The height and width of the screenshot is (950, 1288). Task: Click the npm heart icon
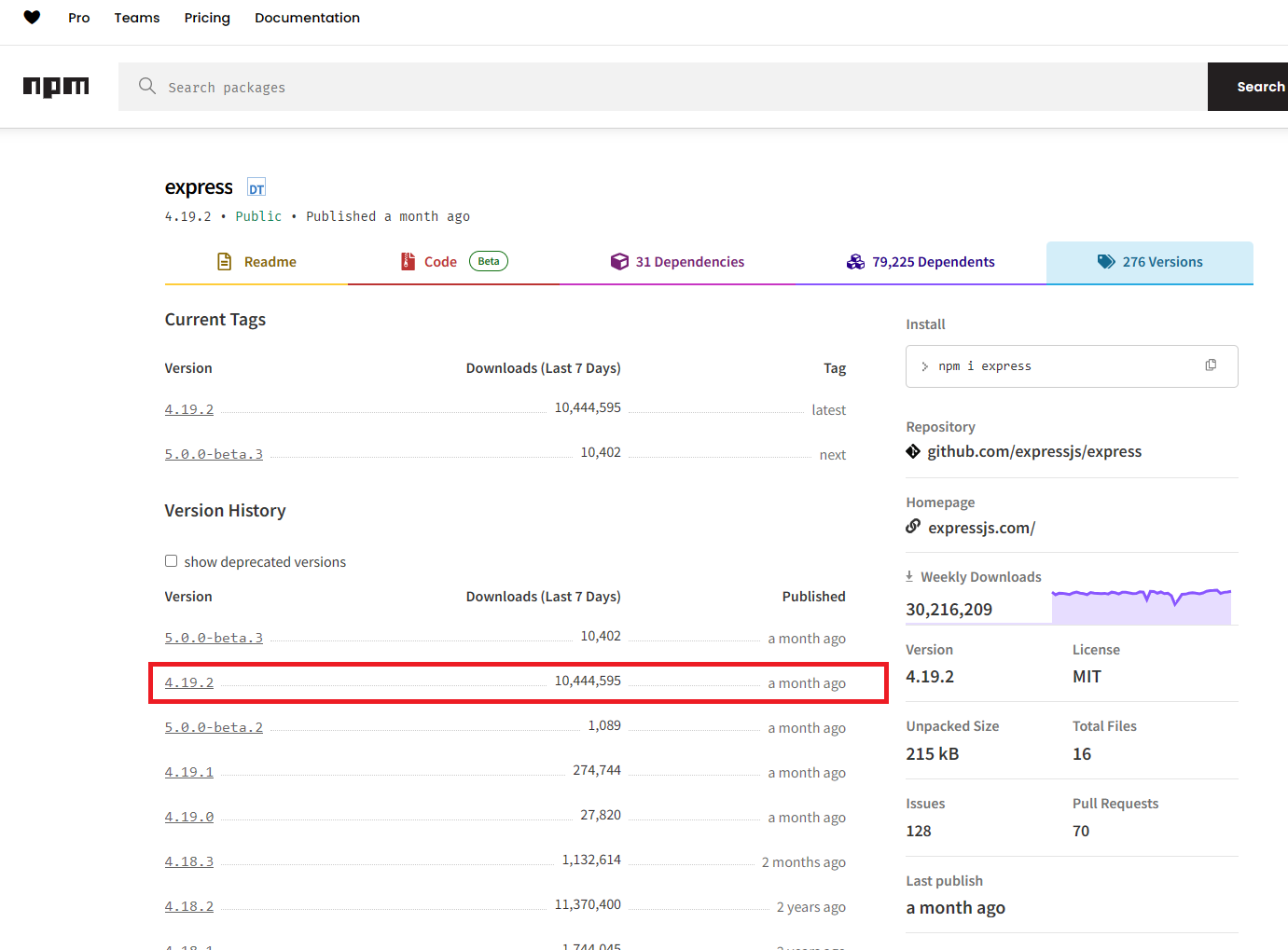tap(32, 18)
